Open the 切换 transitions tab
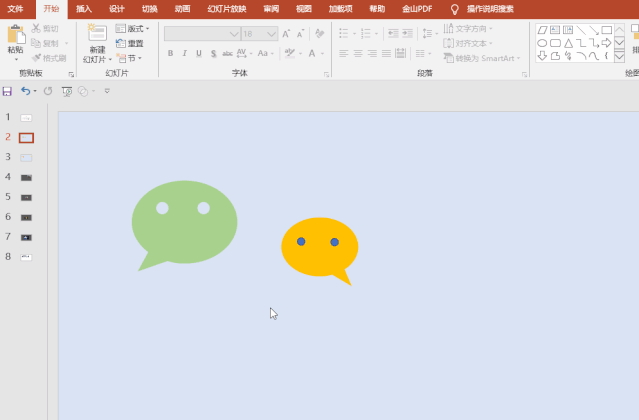Screen dimensions: 639x420 pyautogui.click(x=150, y=9)
